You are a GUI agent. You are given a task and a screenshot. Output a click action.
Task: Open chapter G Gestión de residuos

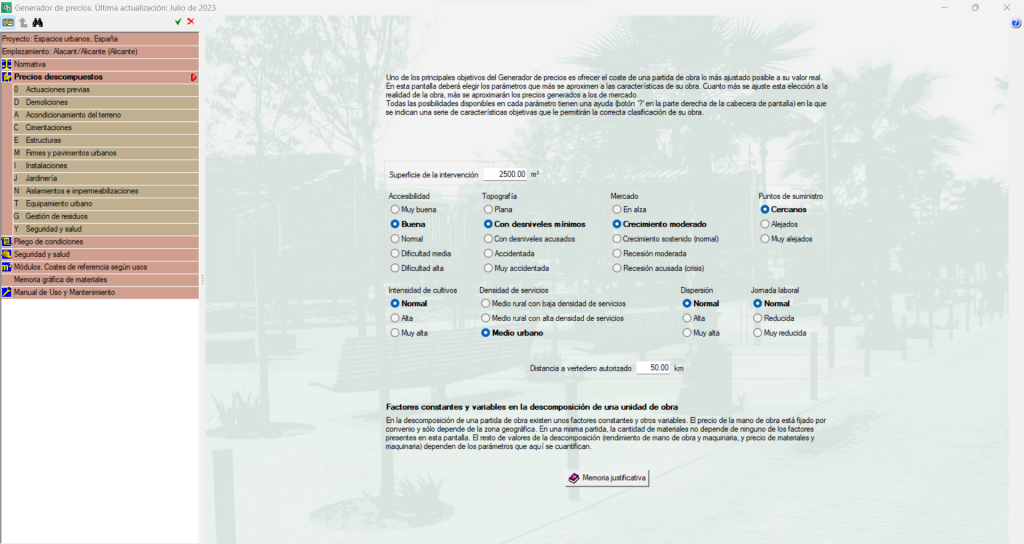coord(106,216)
